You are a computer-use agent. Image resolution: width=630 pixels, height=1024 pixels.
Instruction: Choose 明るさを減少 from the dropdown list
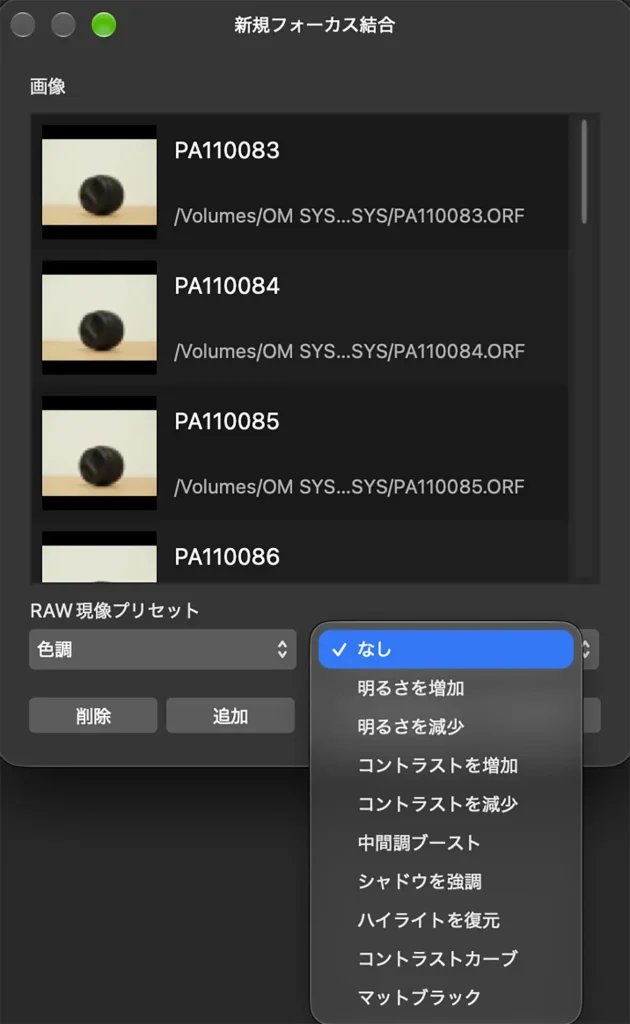pyautogui.click(x=446, y=726)
